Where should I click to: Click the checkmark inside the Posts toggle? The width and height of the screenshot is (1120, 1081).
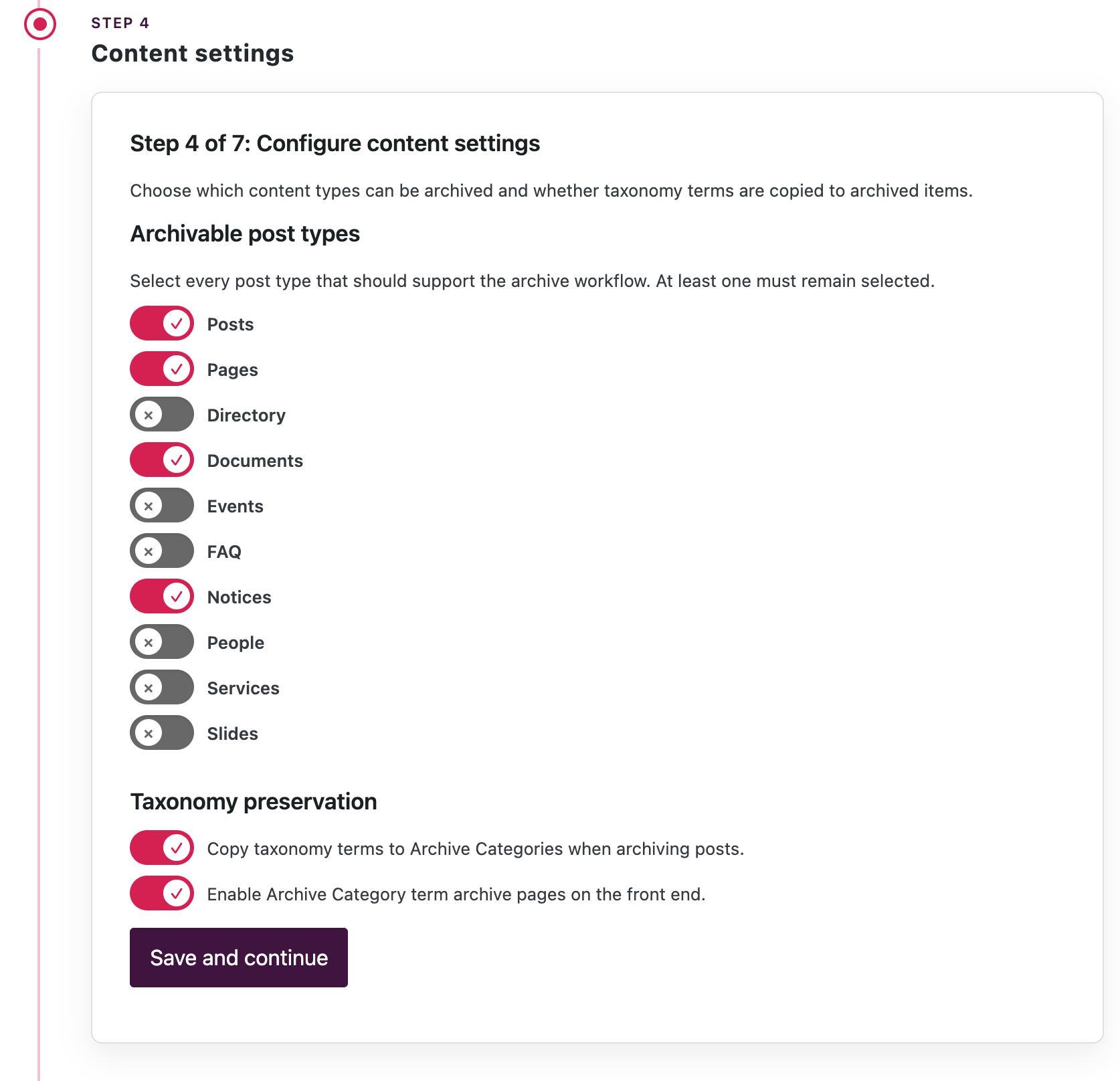pyautogui.click(x=177, y=323)
